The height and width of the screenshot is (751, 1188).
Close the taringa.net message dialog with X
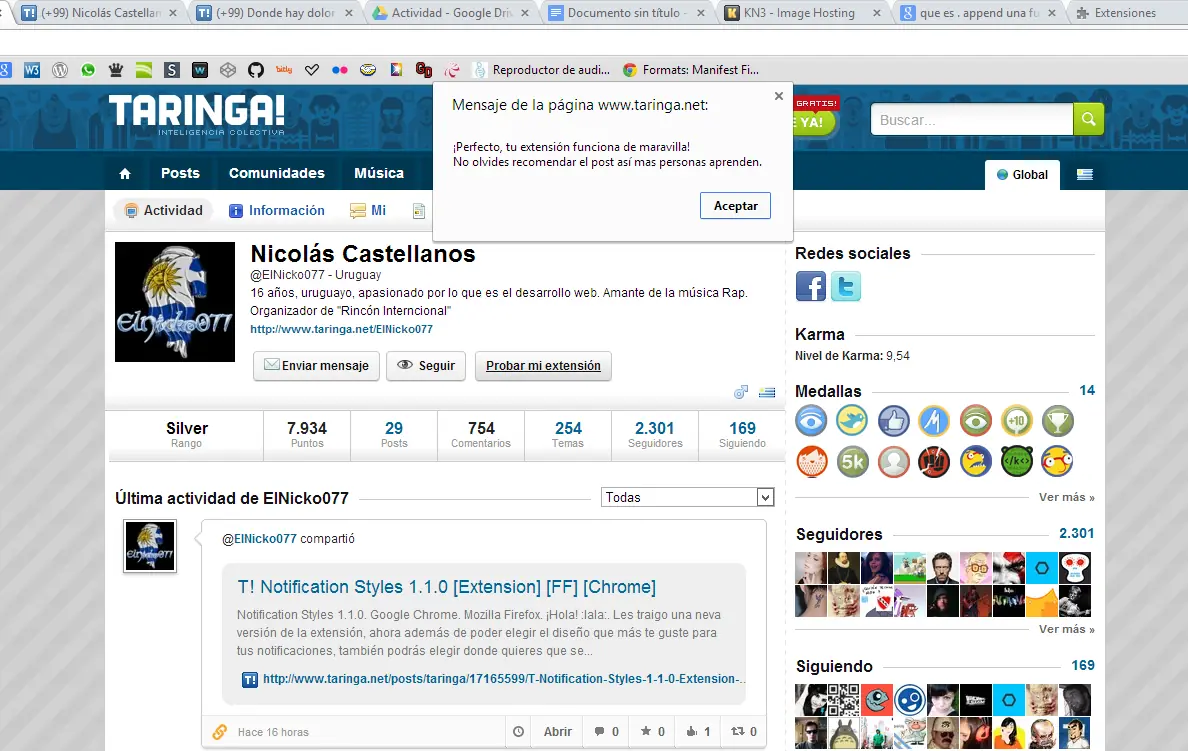[779, 96]
